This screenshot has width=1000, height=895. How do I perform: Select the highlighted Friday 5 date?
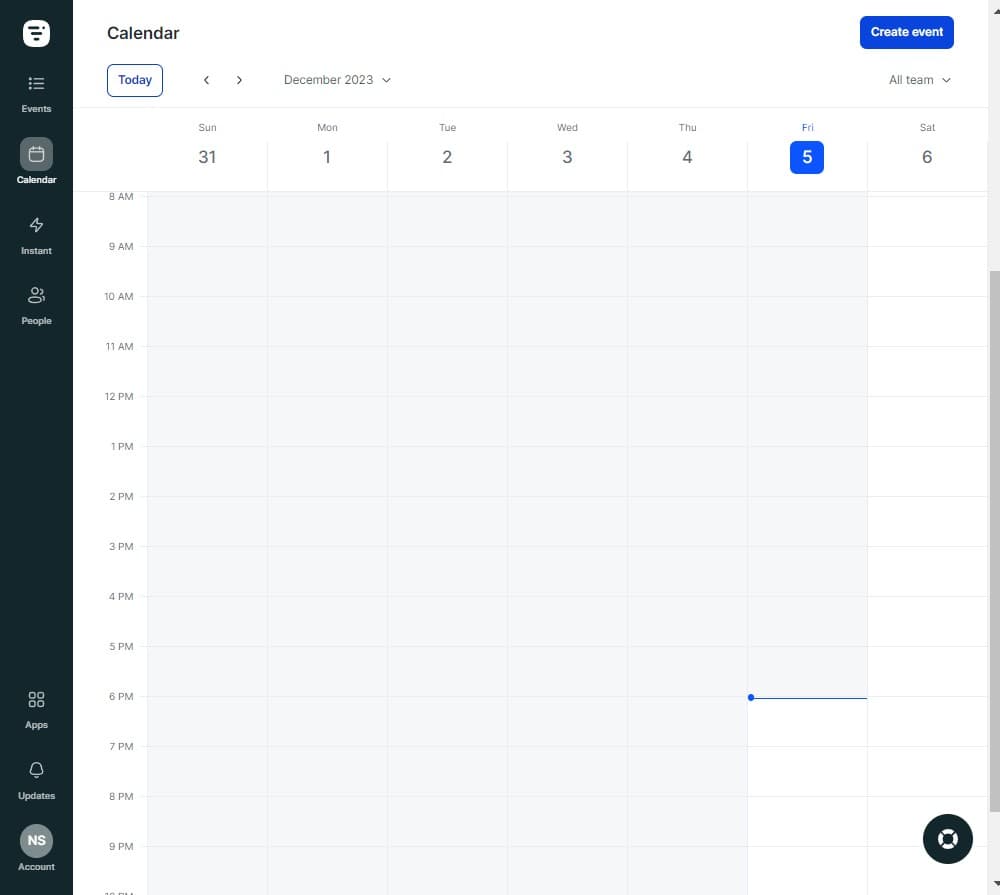(807, 157)
